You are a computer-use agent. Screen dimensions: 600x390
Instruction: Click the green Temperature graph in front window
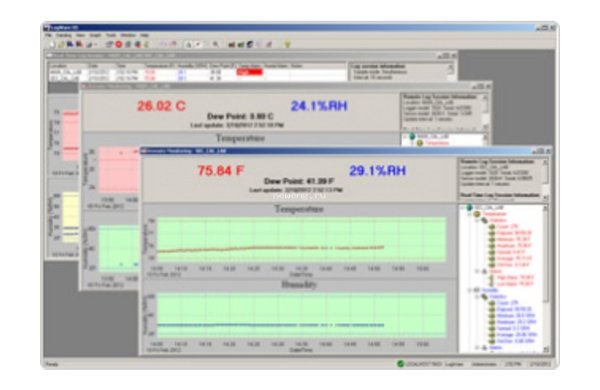pyautogui.click(x=302, y=240)
